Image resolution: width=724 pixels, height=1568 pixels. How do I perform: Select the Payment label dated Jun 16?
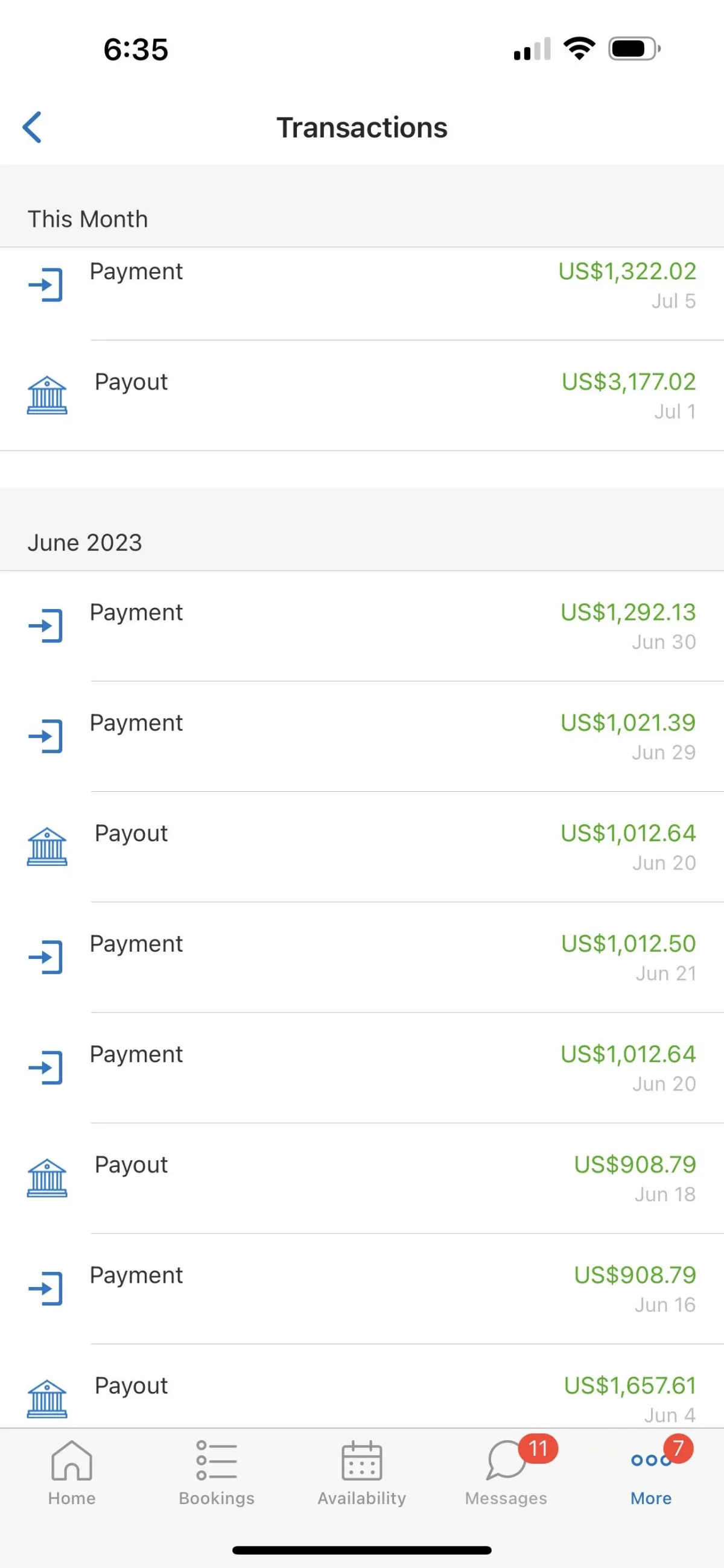pos(136,1276)
